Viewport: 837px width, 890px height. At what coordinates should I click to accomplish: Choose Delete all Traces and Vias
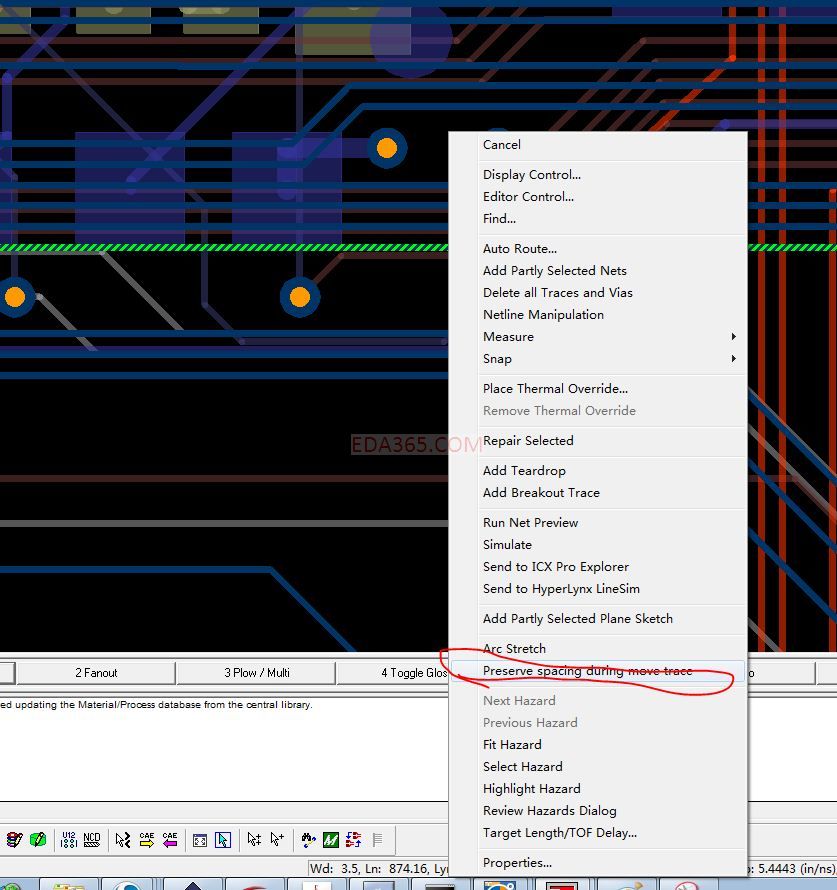pyautogui.click(x=557, y=293)
